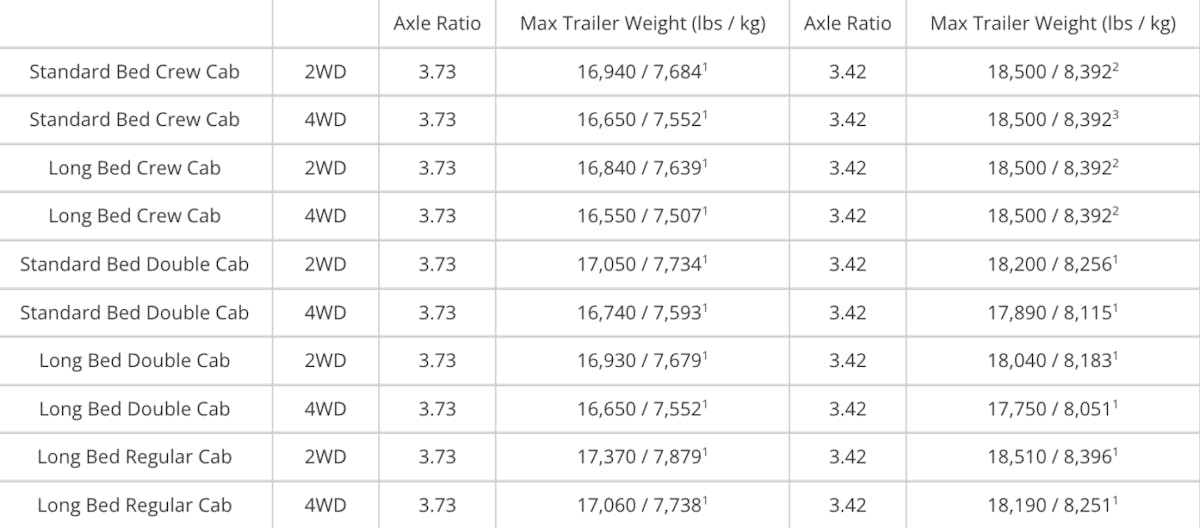1200x528 pixels.
Task: Select the 16,840 / 7,639 weight value
Action: tap(642, 168)
